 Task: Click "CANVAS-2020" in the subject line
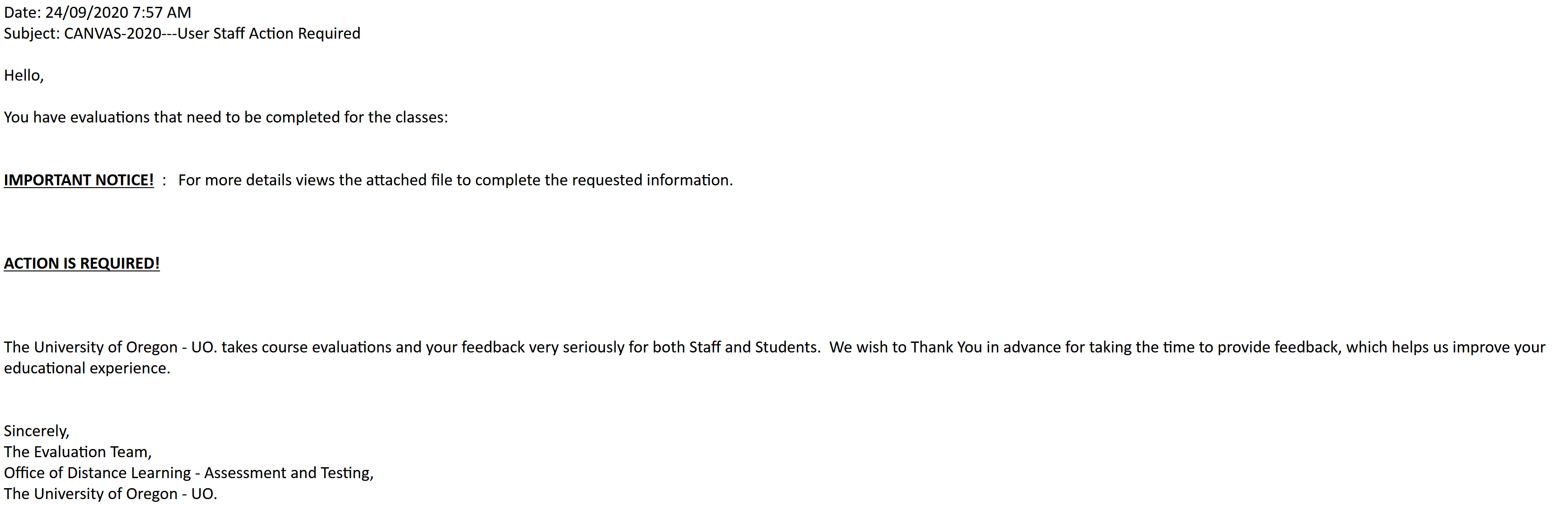[x=113, y=33]
